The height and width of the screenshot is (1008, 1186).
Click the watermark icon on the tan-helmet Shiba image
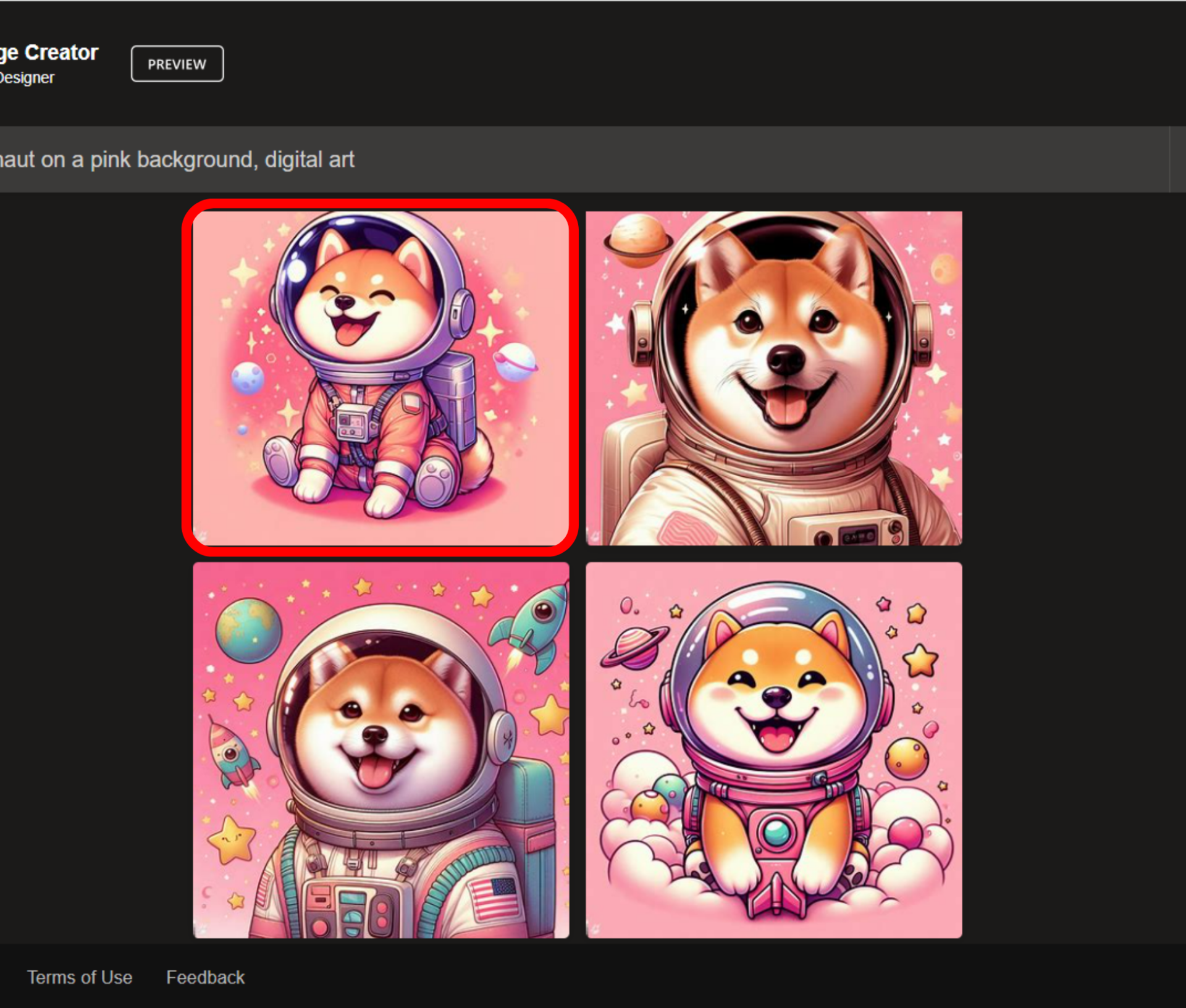(595, 535)
